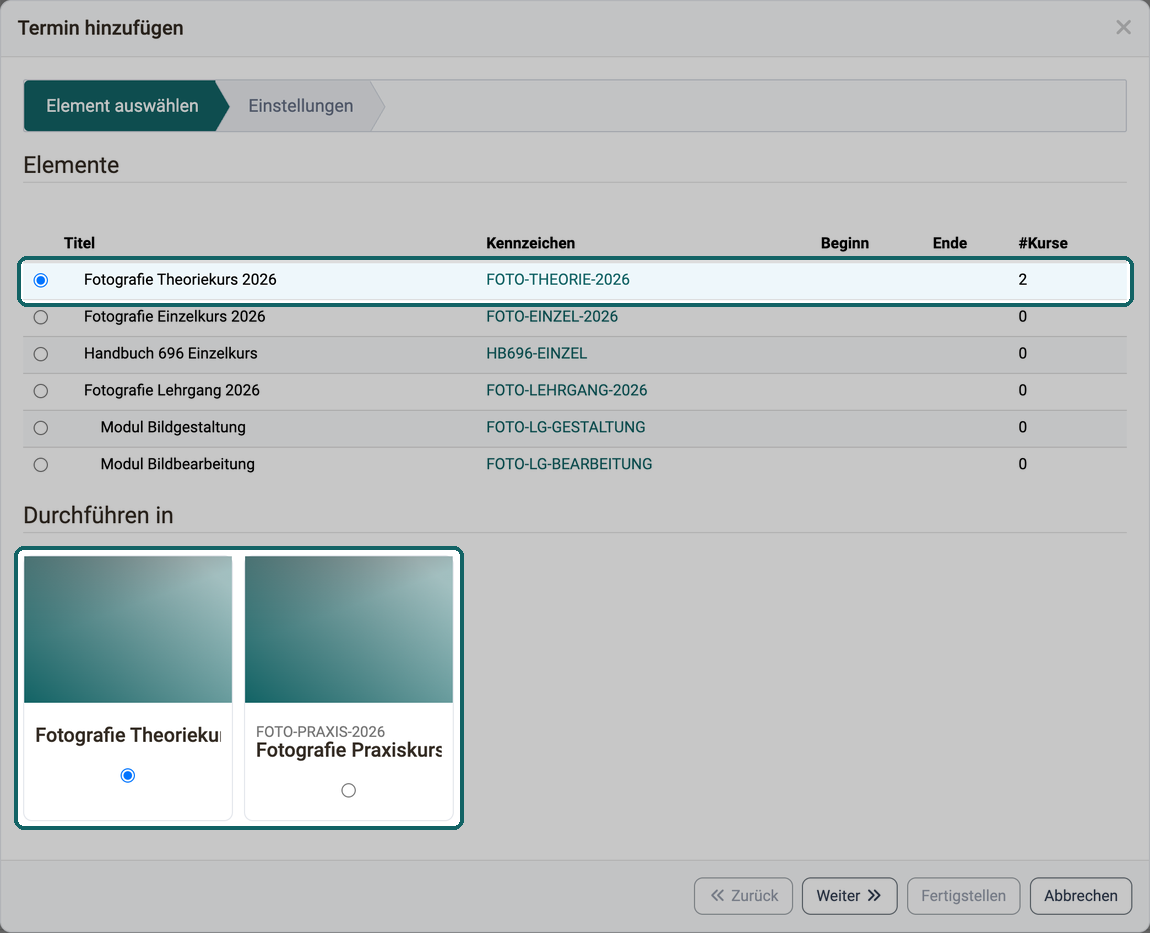
Task: Select Modul Bildgestaltung radio button
Action: coord(41,428)
